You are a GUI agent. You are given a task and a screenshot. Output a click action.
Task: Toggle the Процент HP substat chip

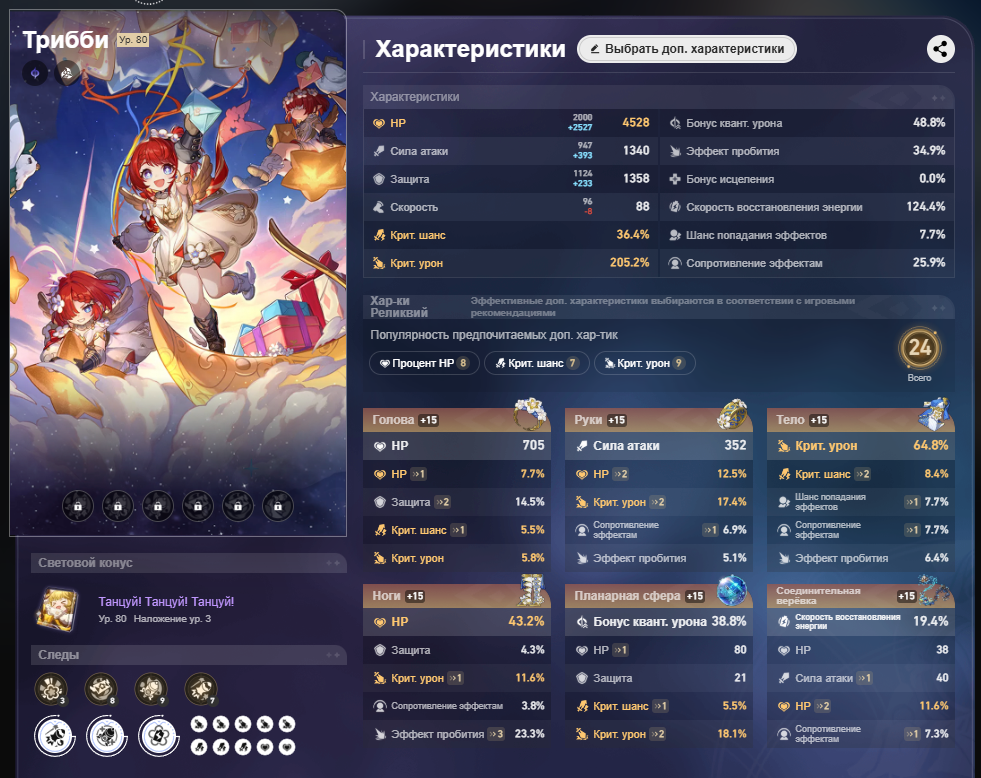click(x=424, y=363)
